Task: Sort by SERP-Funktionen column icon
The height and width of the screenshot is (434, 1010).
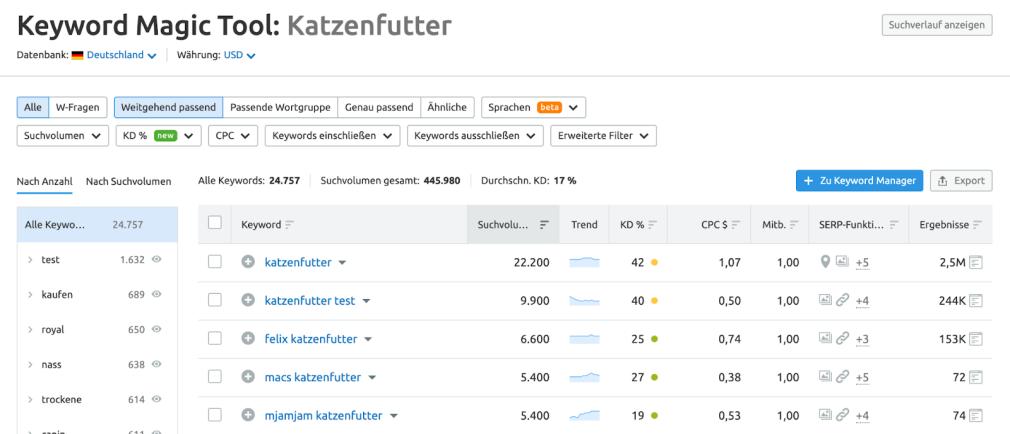Action: (x=893, y=225)
